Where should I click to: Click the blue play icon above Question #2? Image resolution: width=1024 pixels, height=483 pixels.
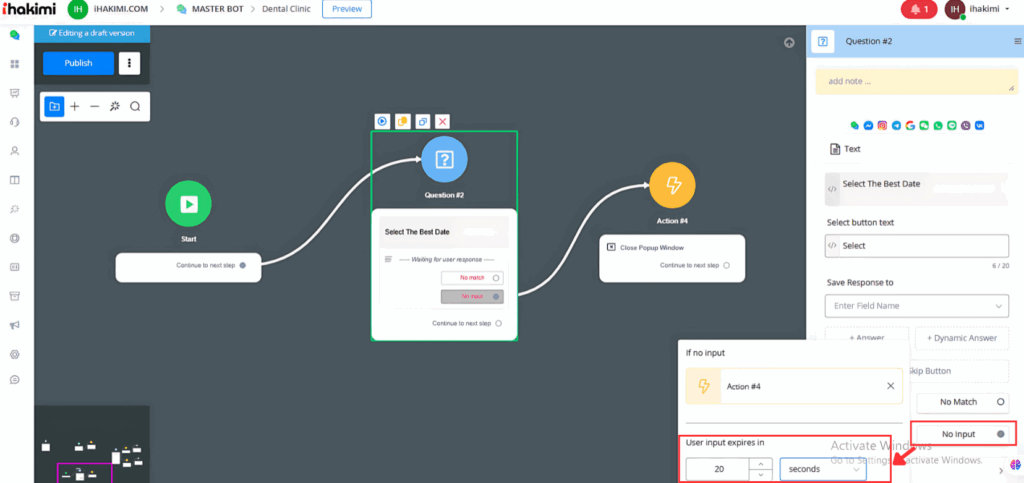[382, 121]
